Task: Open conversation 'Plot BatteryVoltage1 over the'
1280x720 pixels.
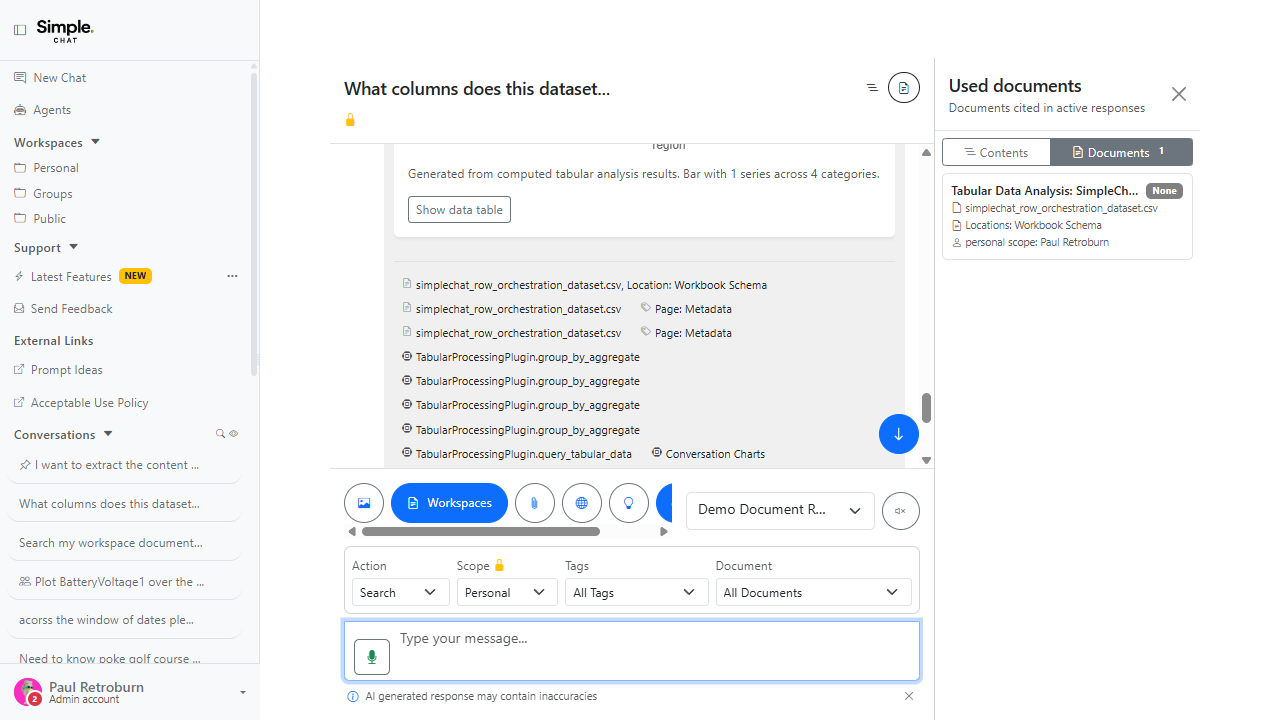Action: click(125, 581)
